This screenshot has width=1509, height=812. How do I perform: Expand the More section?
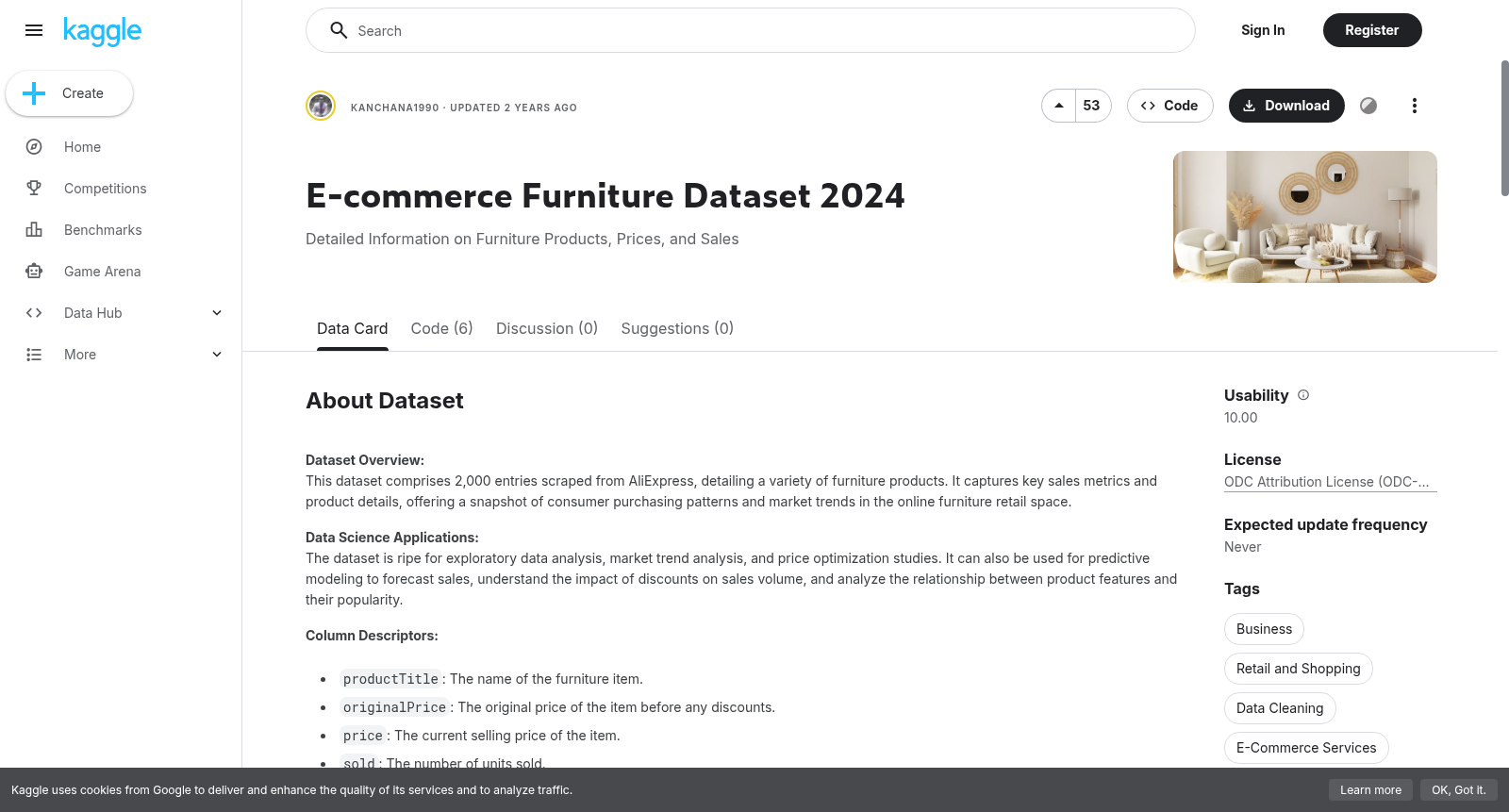217,355
